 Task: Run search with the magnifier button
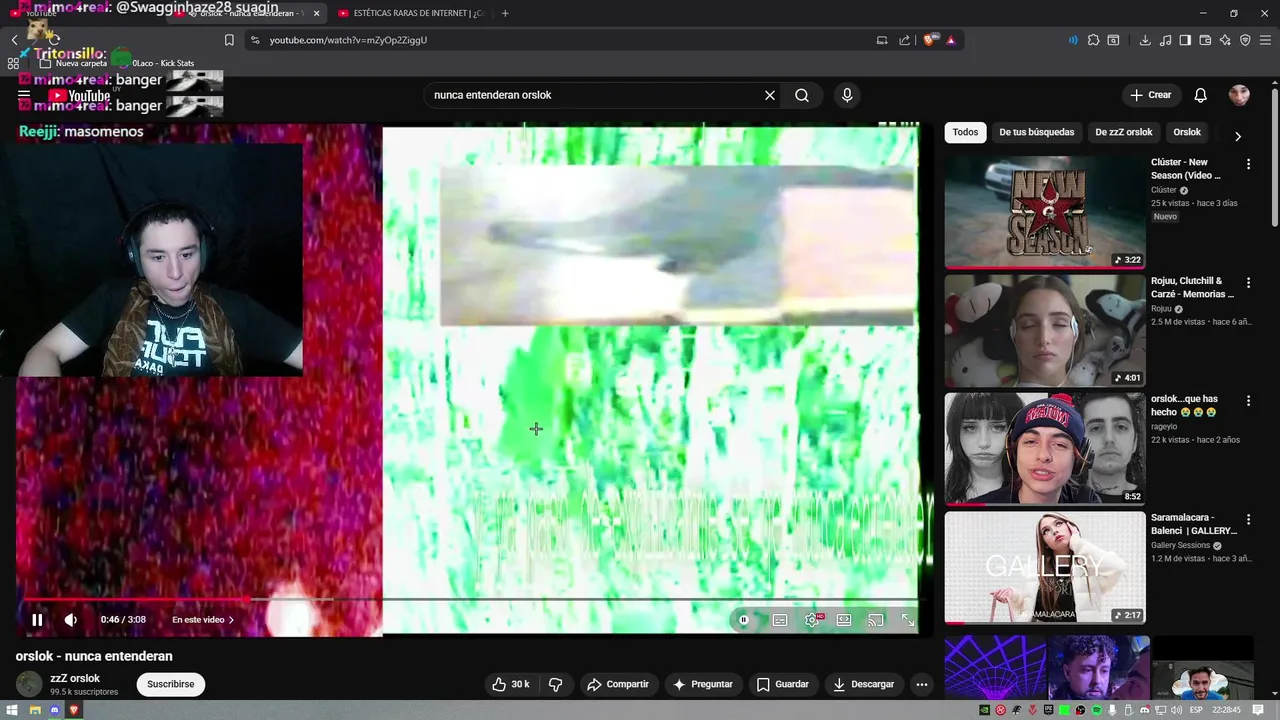[802, 95]
